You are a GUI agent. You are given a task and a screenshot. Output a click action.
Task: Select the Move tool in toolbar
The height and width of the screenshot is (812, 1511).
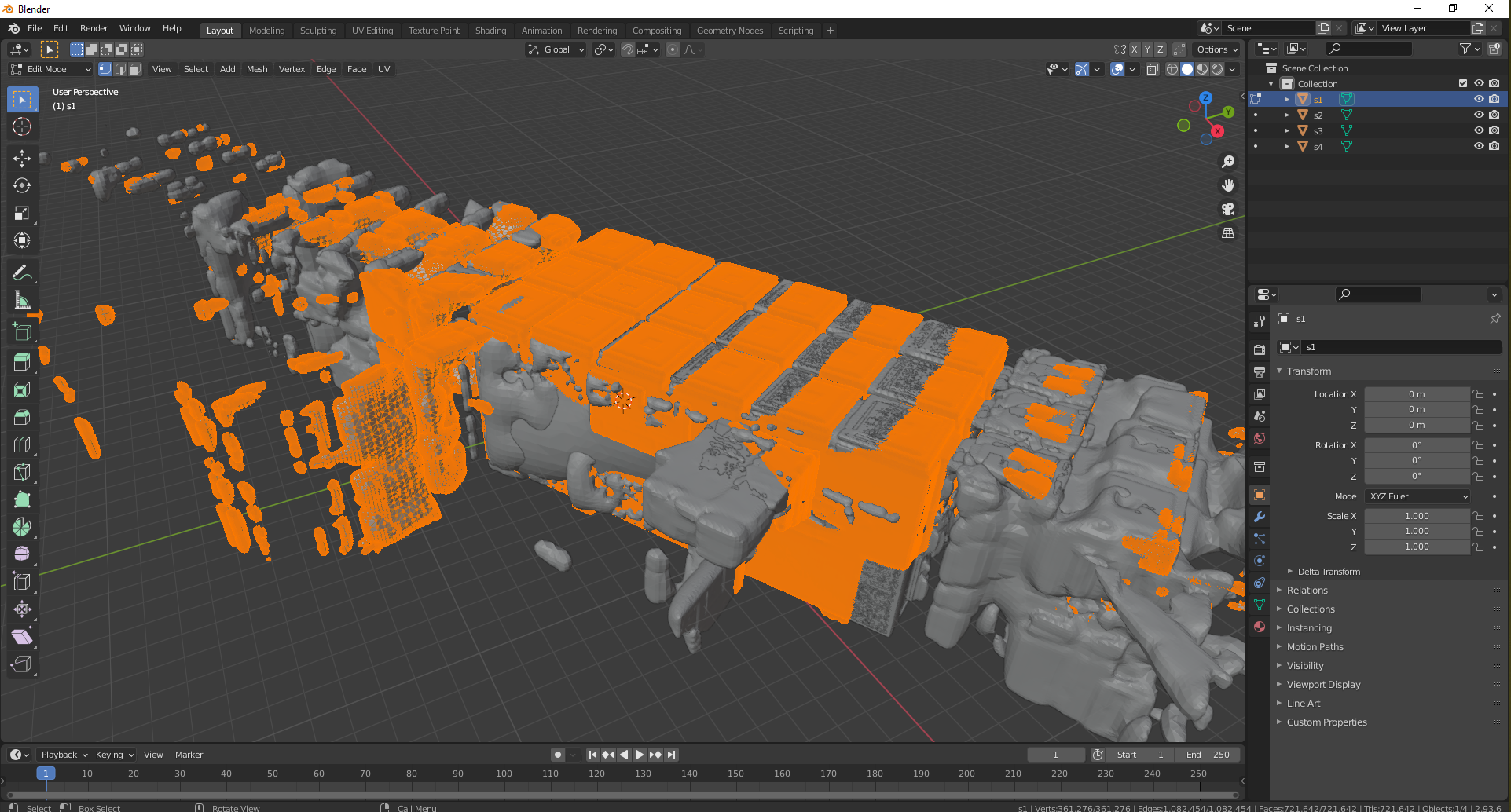(x=22, y=158)
